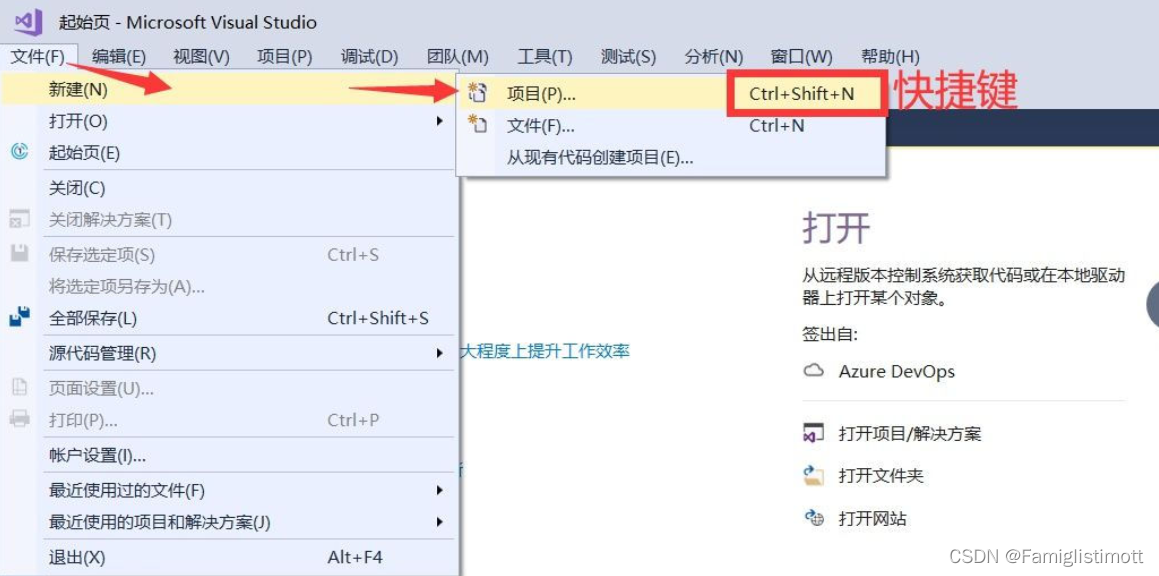Select 将选定项另存为(A)... entry
Image resolution: width=1159 pixels, height=576 pixels.
(230, 287)
